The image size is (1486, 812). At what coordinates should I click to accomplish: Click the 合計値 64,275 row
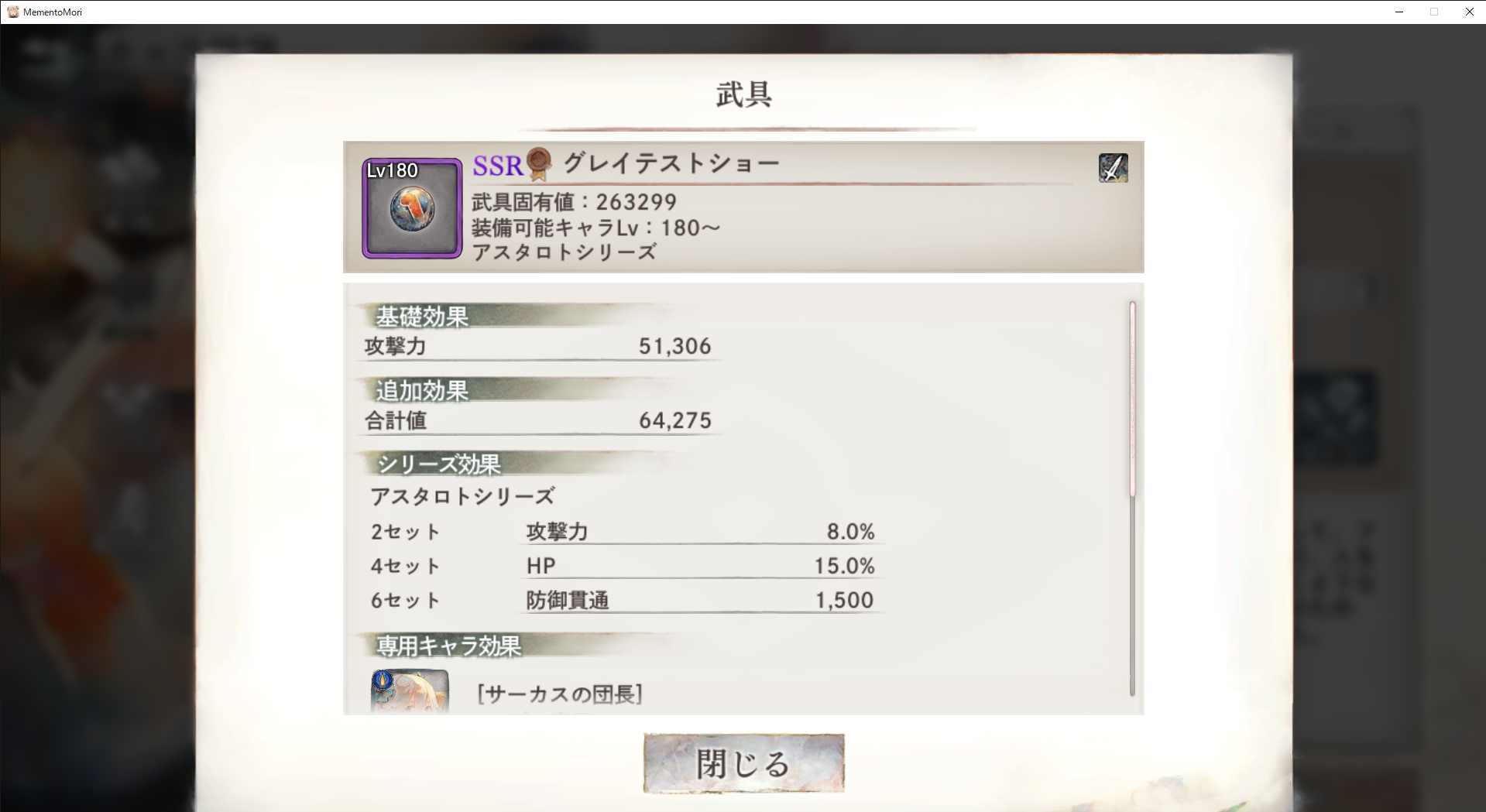539,420
